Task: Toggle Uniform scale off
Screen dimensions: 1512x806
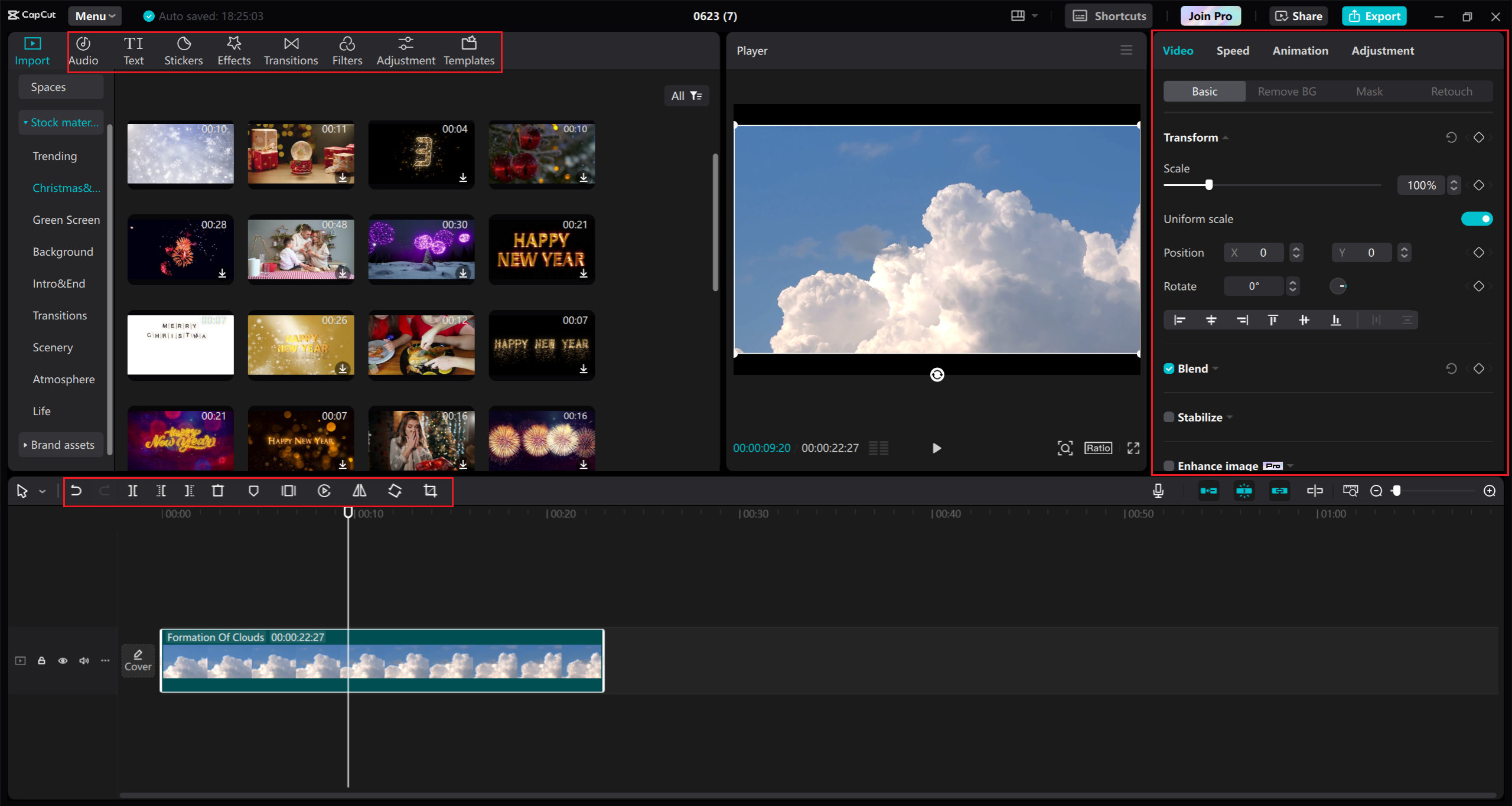Action: pos(1477,218)
